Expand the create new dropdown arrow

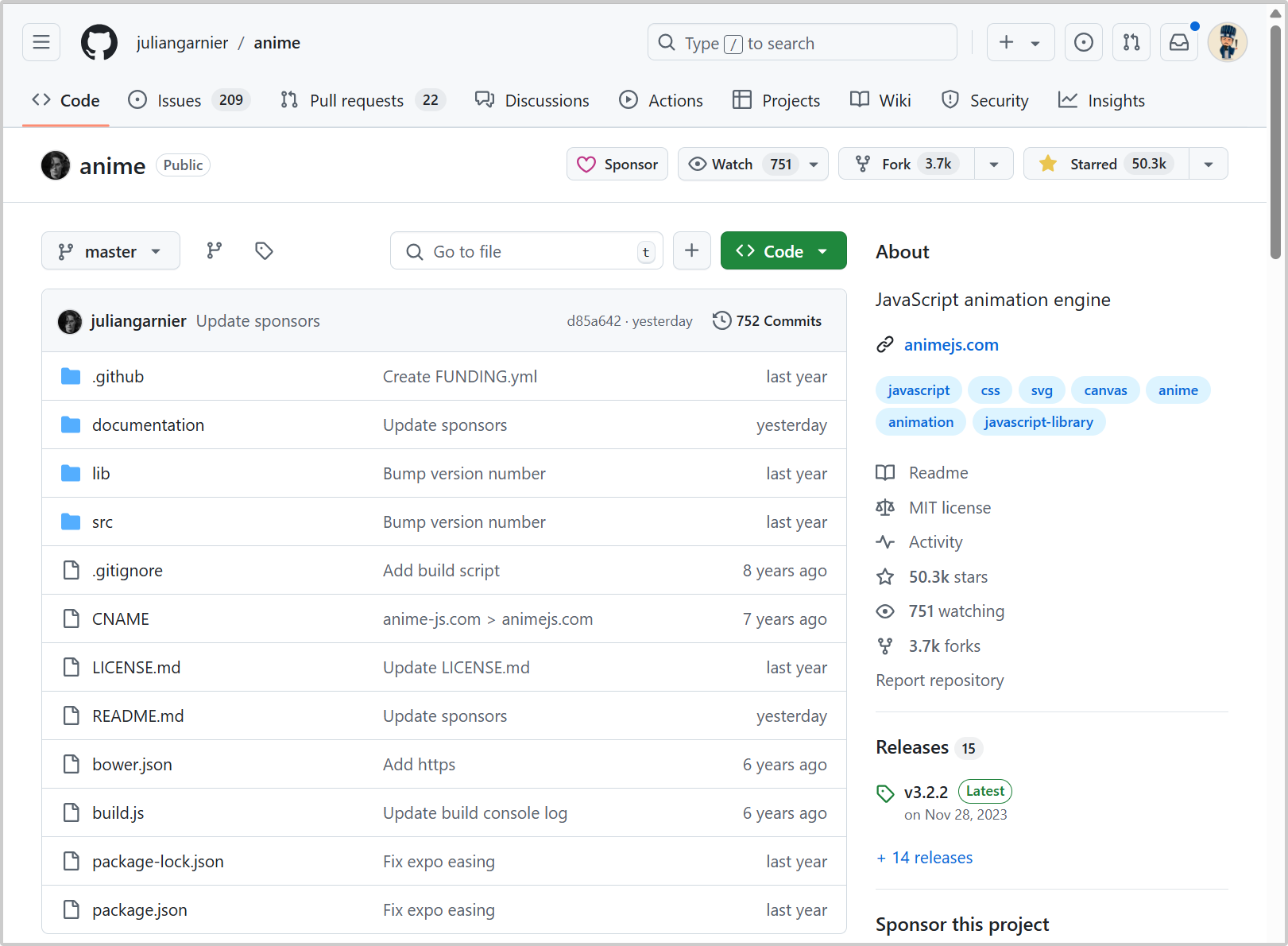(1035, 43)
